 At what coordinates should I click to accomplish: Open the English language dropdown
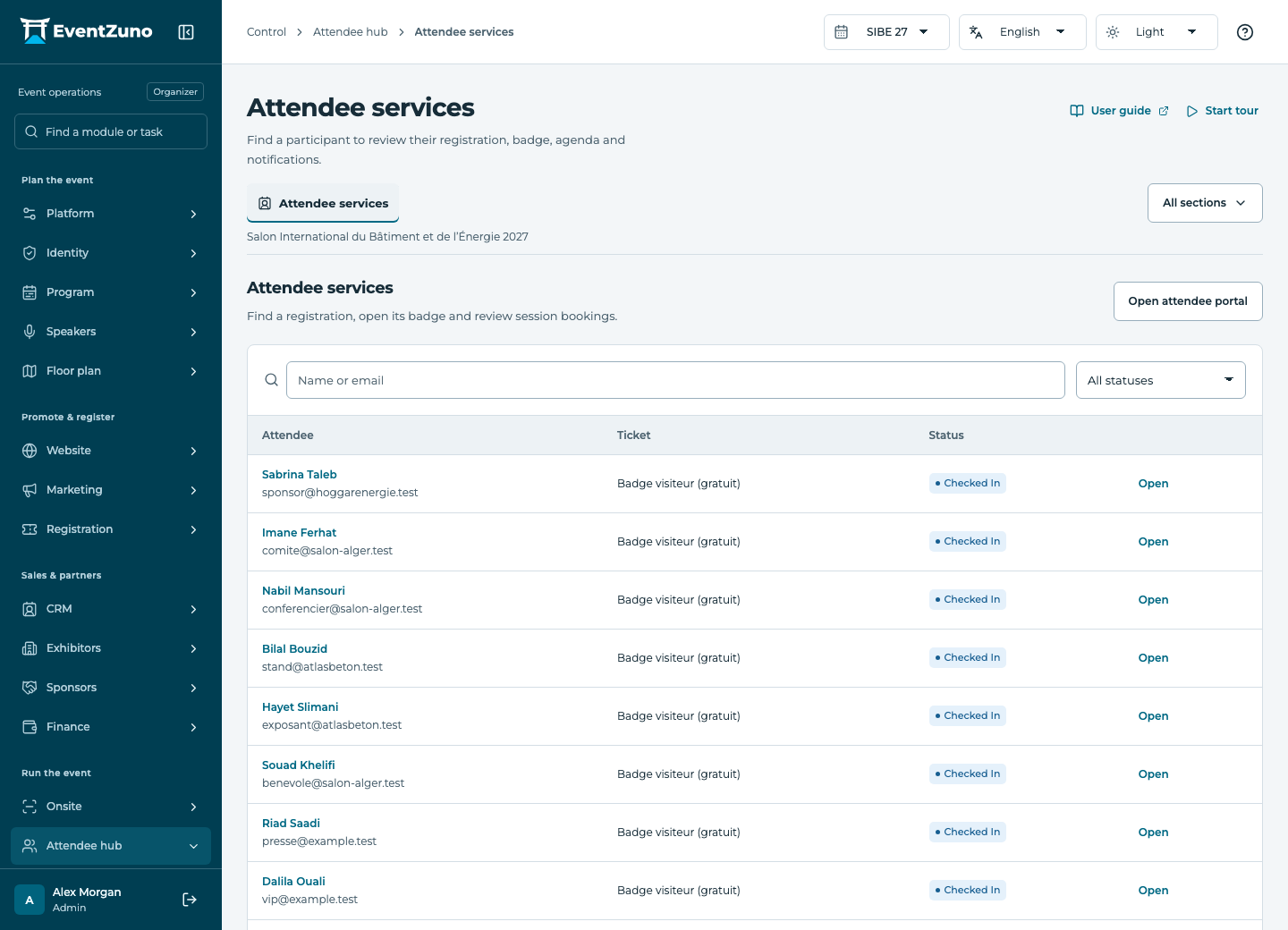pos(1022,32)
